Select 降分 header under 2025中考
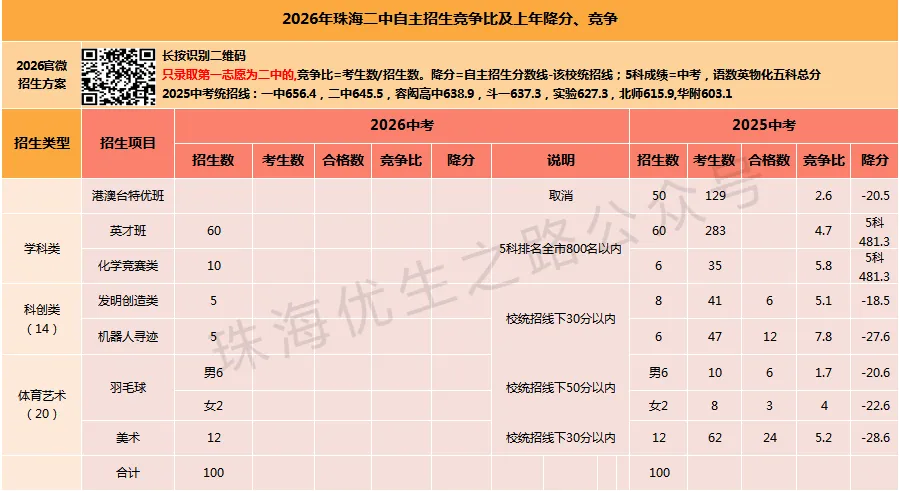The width and height of the screenshot is (899, 491). point(875,161)
